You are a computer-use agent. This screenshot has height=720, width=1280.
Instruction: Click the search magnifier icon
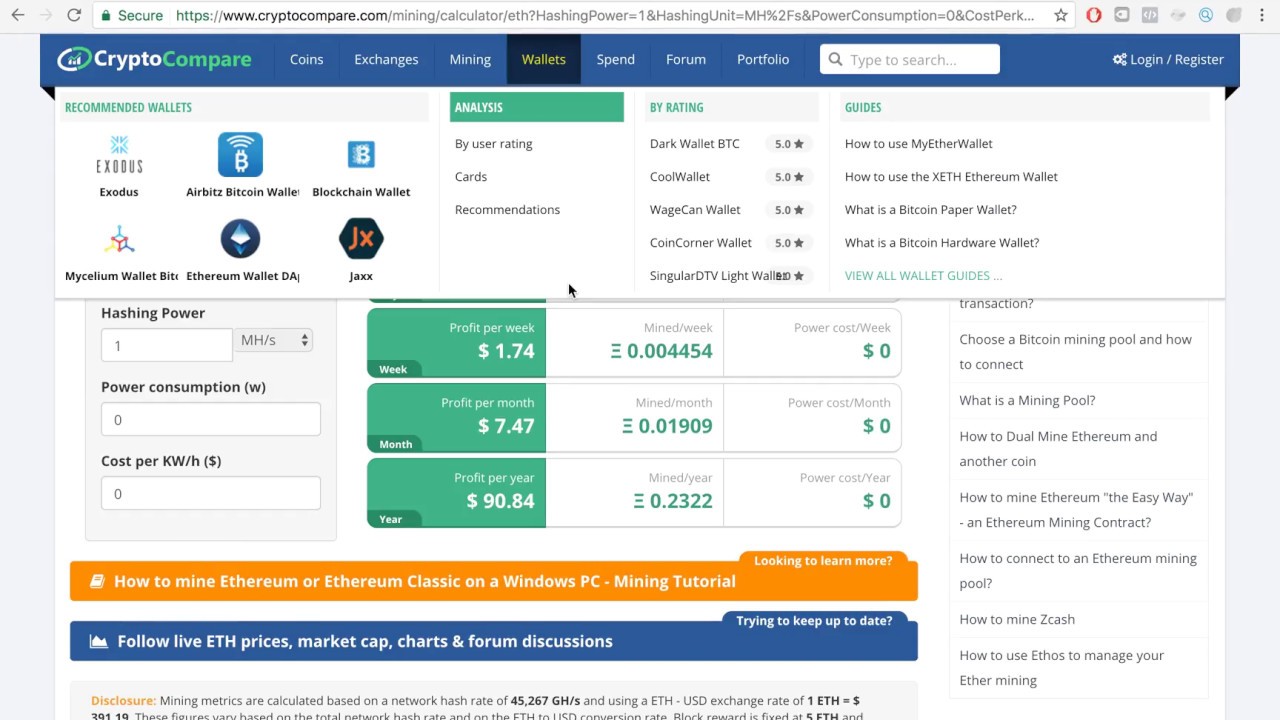tap(836, 59)
